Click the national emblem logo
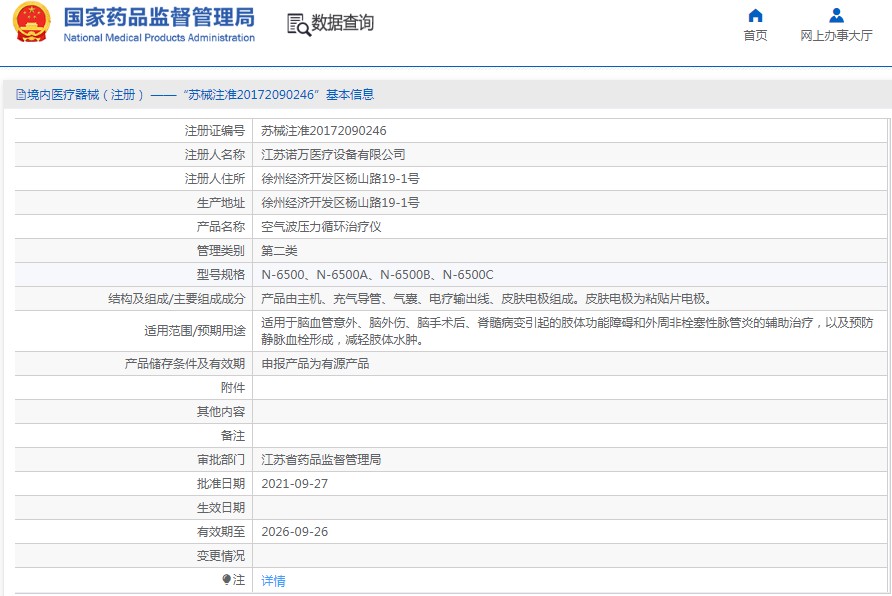Image resolution: width=892 pixels, height=596 pixels. click(x=31, y=23)
